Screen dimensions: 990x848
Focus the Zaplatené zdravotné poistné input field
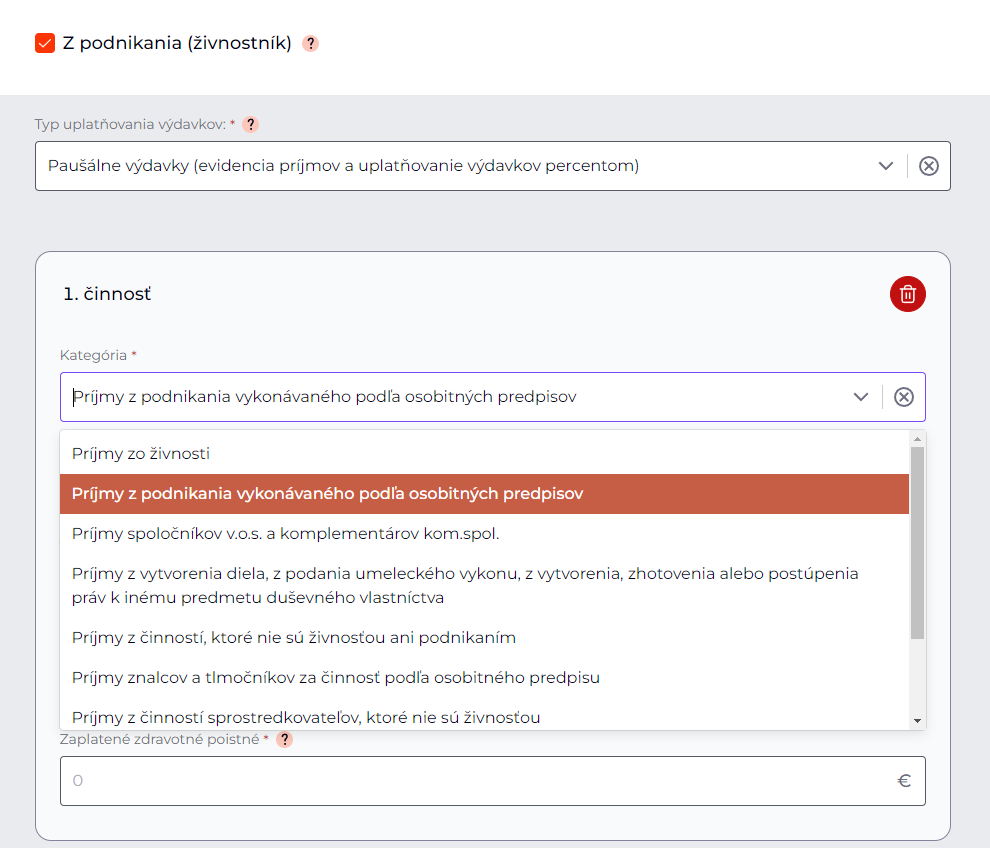480,781
